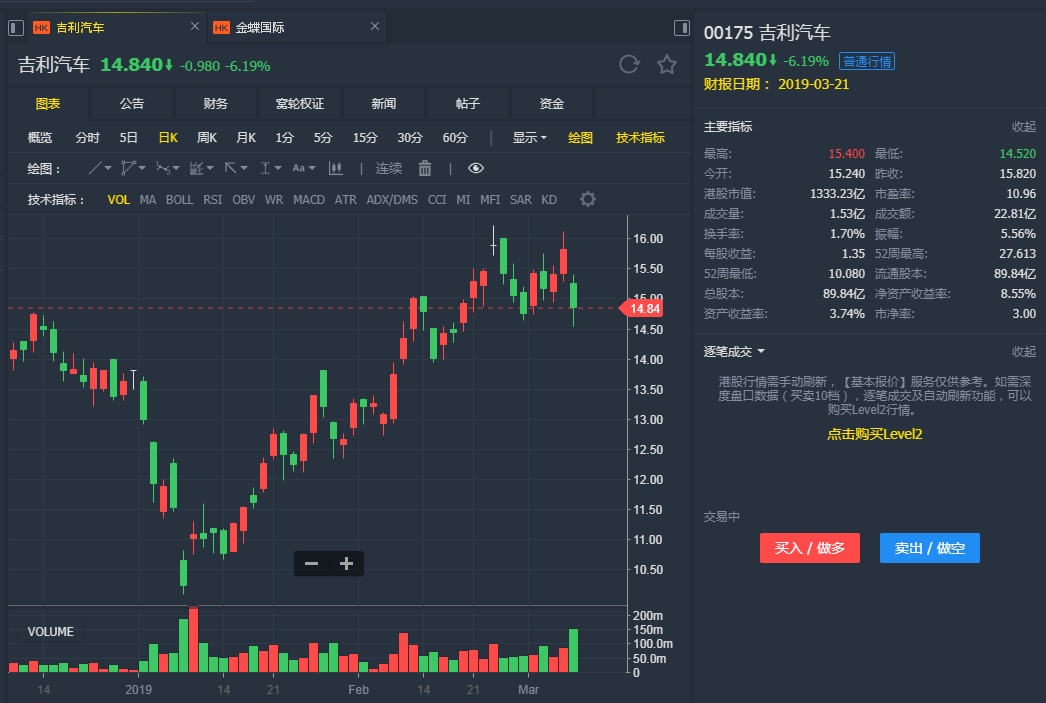The height and width of the screenshot is (703, 1046).
Task: Open indicator settings gear icon
Action: point(588,199)
